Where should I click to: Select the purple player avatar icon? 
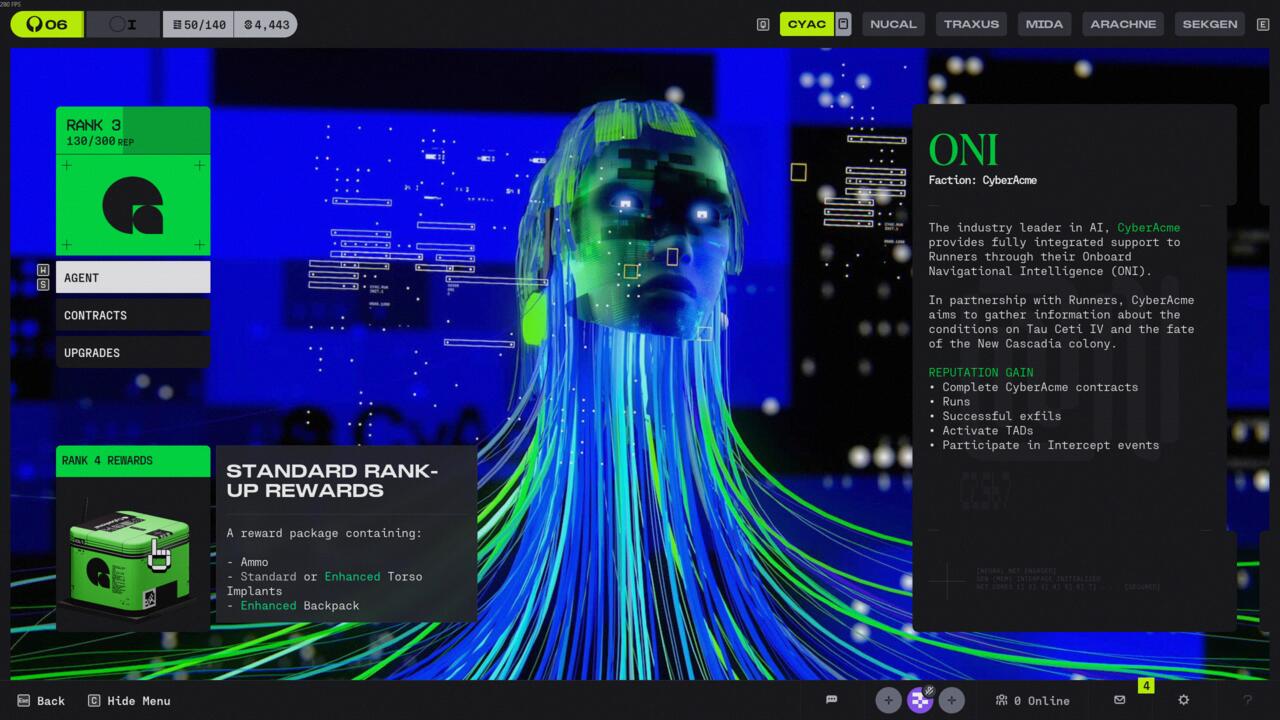coord(920,700)
